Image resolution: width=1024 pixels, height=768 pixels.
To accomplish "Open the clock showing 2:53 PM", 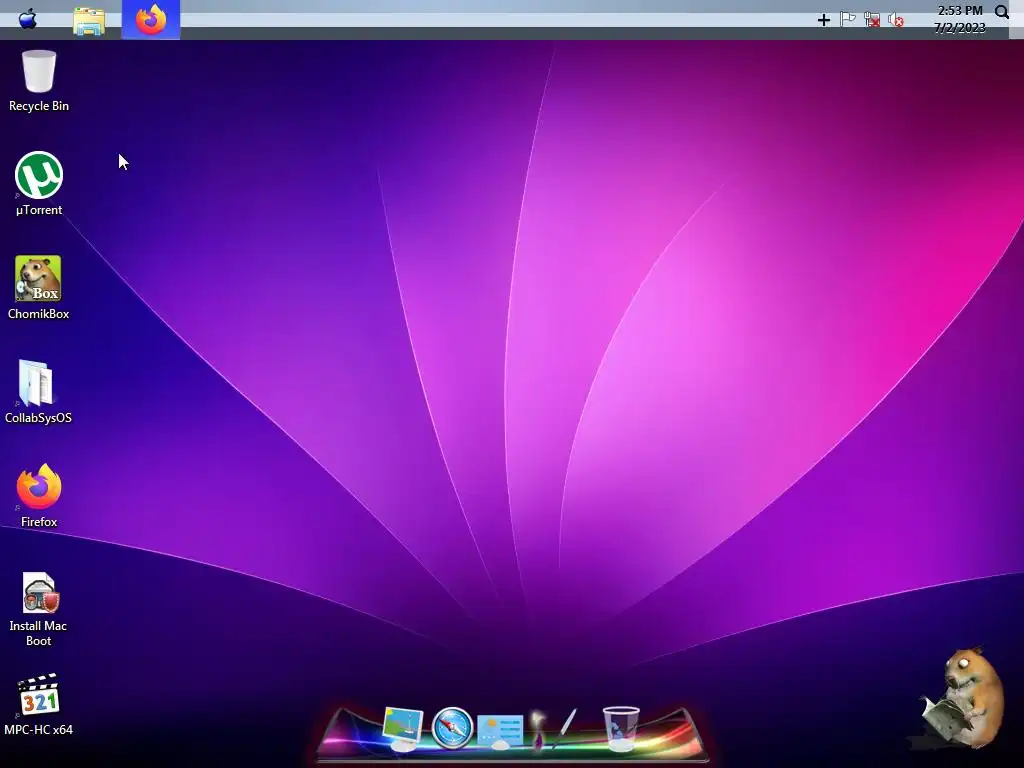I will tap(959, 19).
